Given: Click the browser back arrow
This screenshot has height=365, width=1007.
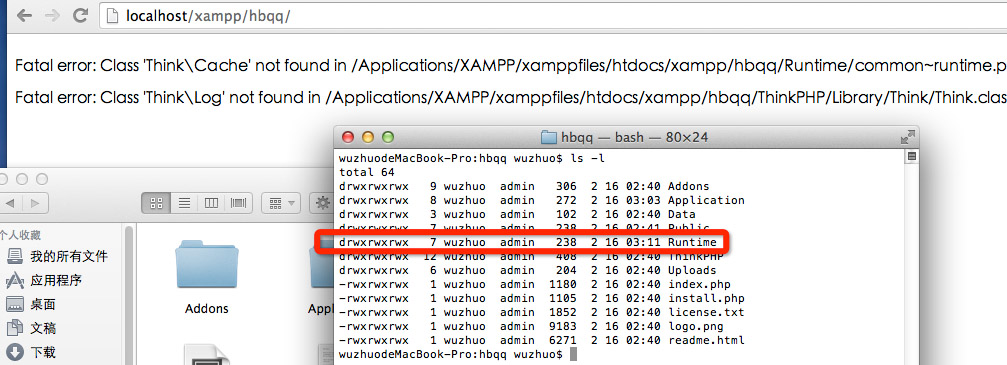Looking at the screenshot, I should pos(24,16).
